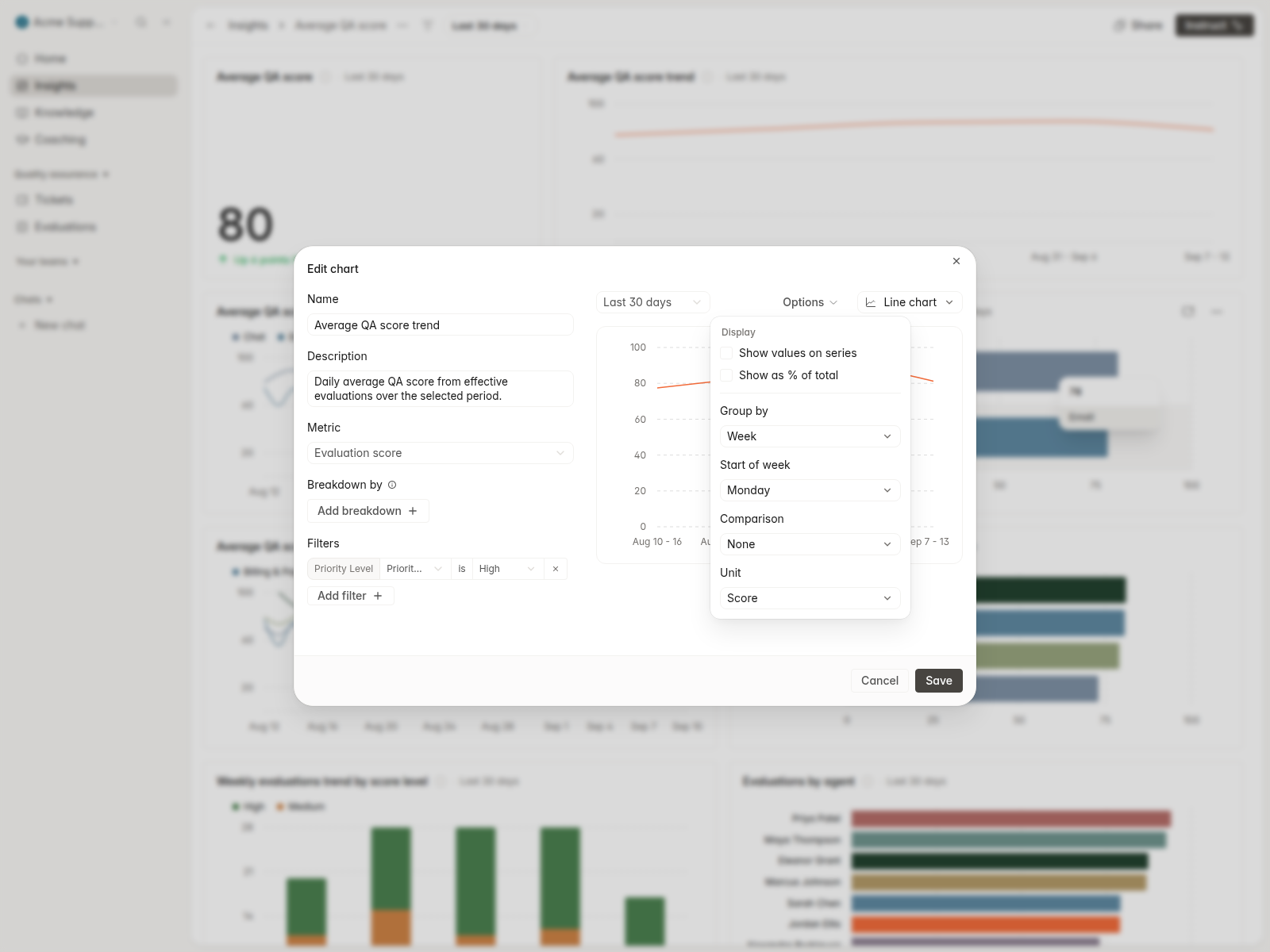This screenshot has width=1270, height=952.
Task: Open the Start of week Monday dropdown
Action: tap(810, 490)
